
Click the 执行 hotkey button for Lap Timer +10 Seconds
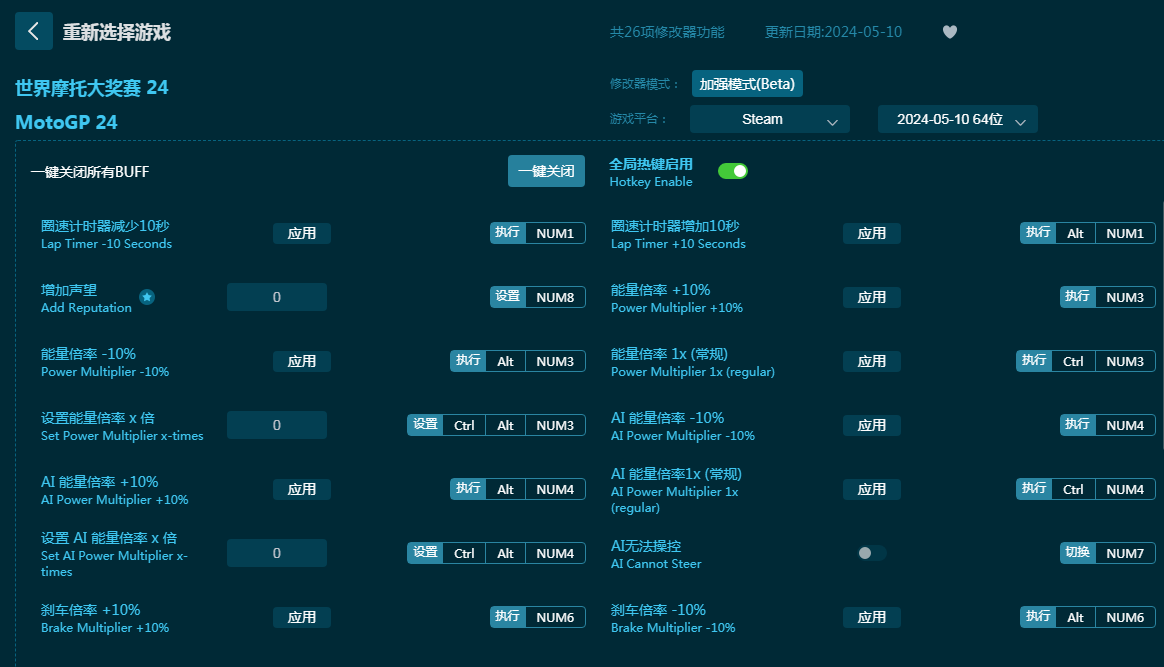pos(1038,233)
